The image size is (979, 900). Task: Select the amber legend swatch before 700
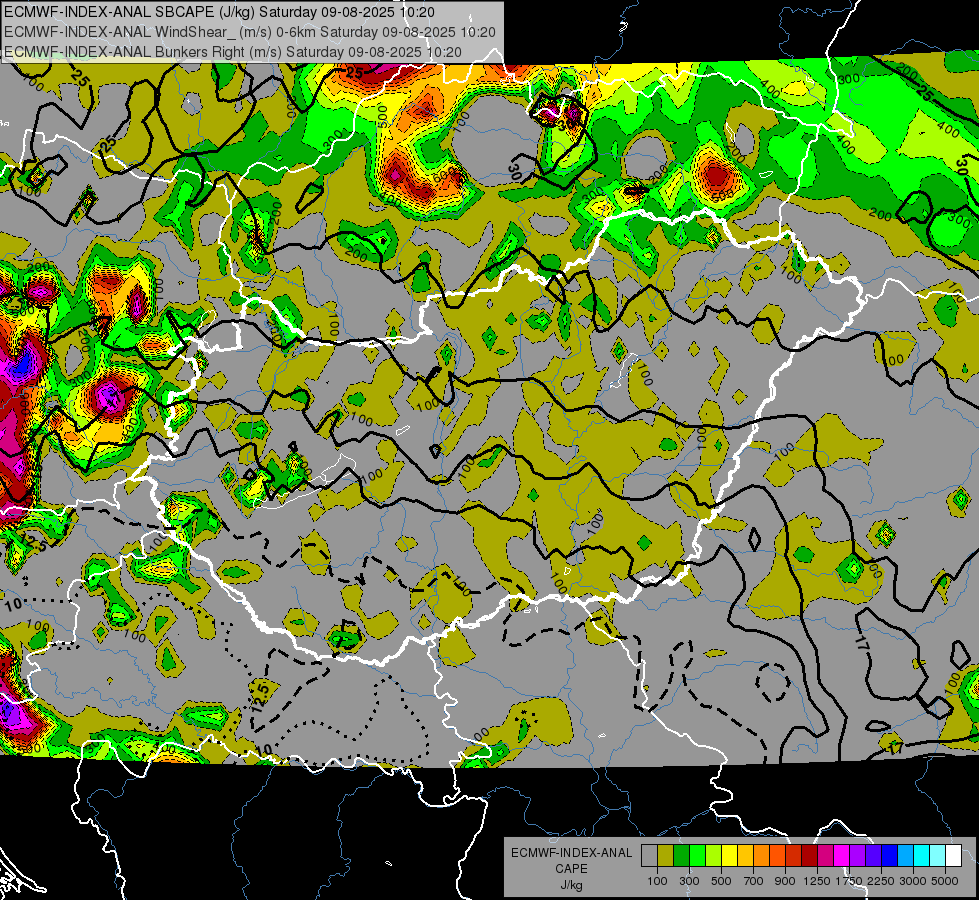click(x=745, y=855)
